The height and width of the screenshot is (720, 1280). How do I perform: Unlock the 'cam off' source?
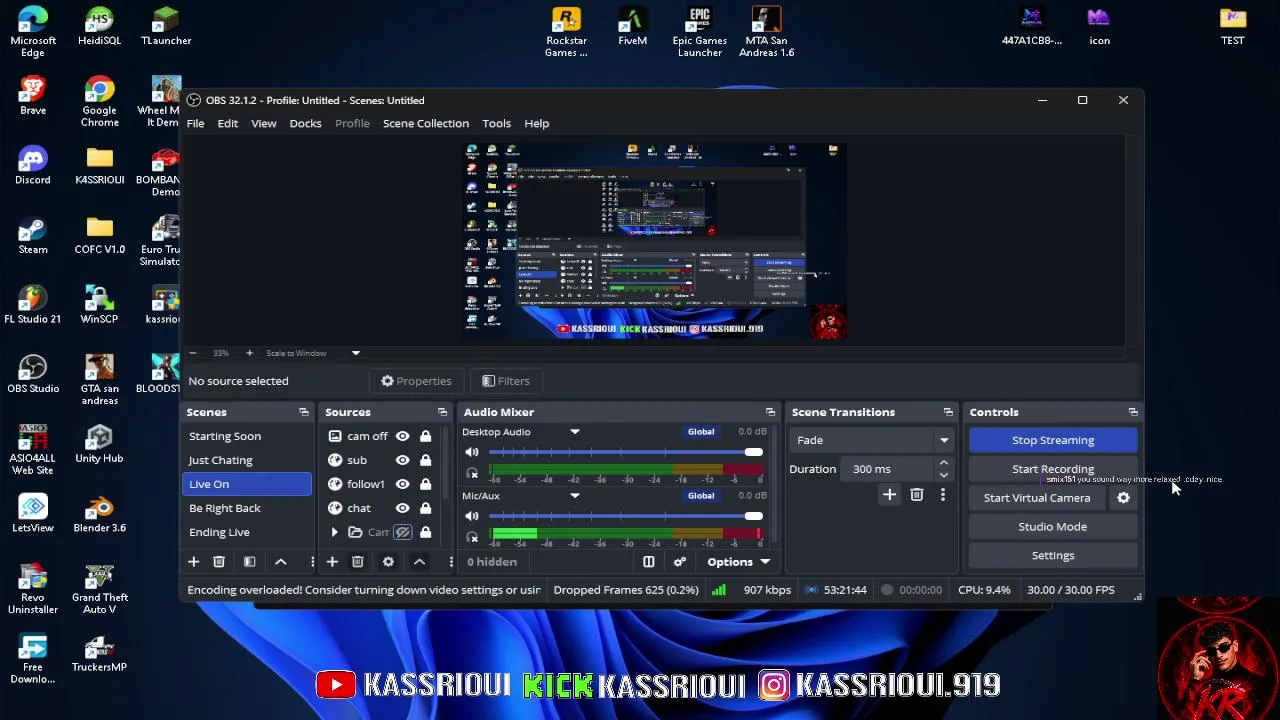click(425, 436)
